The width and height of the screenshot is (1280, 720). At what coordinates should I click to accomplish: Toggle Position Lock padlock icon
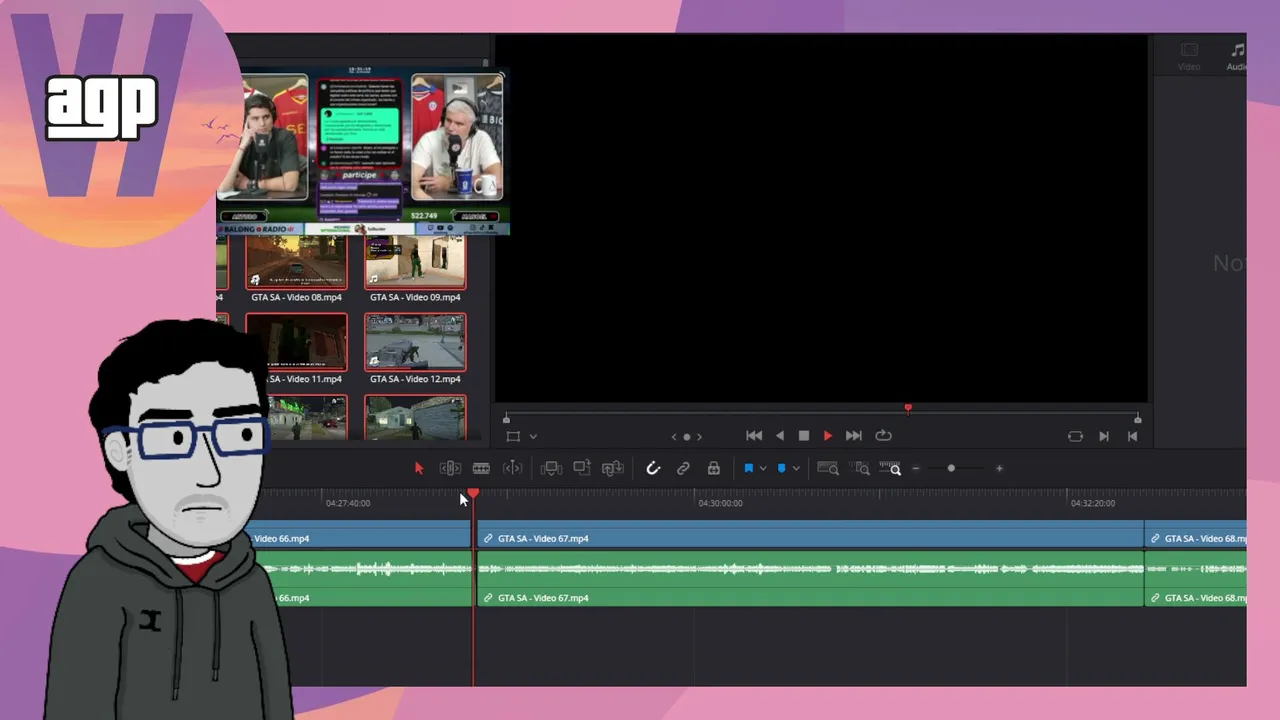(x=713, y=468)
